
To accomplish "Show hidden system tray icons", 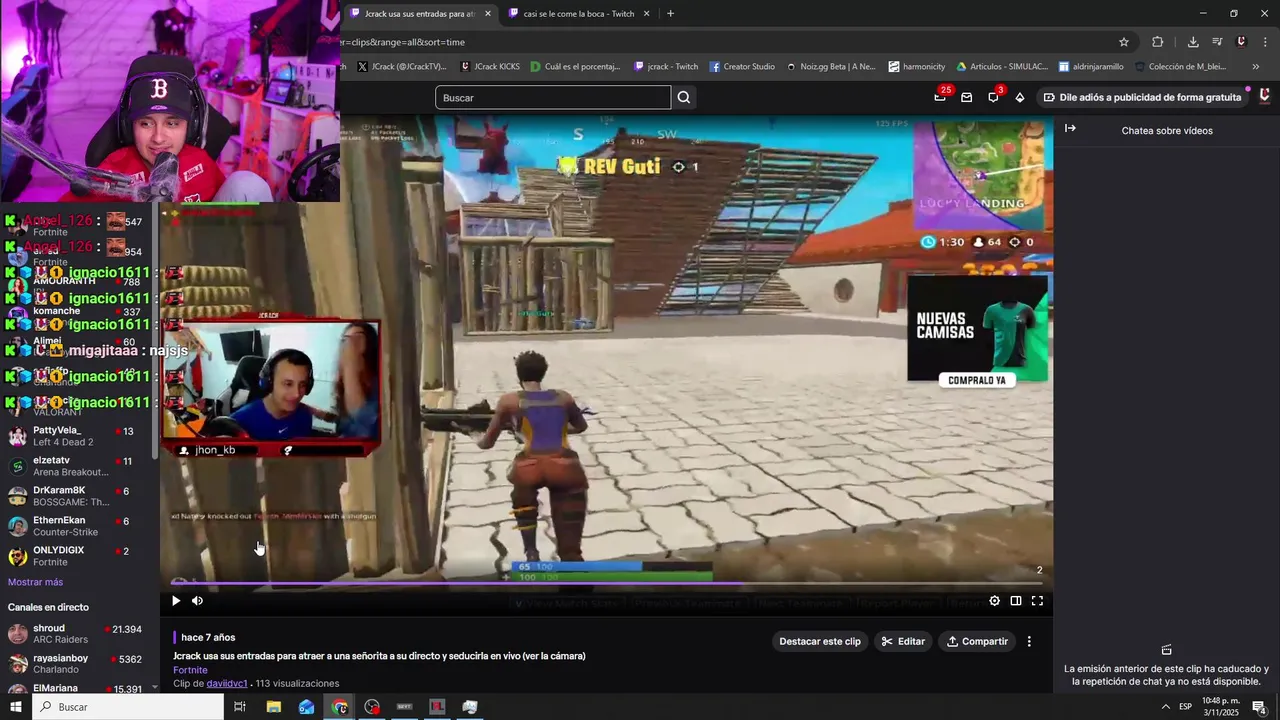I will point(1165,707).
